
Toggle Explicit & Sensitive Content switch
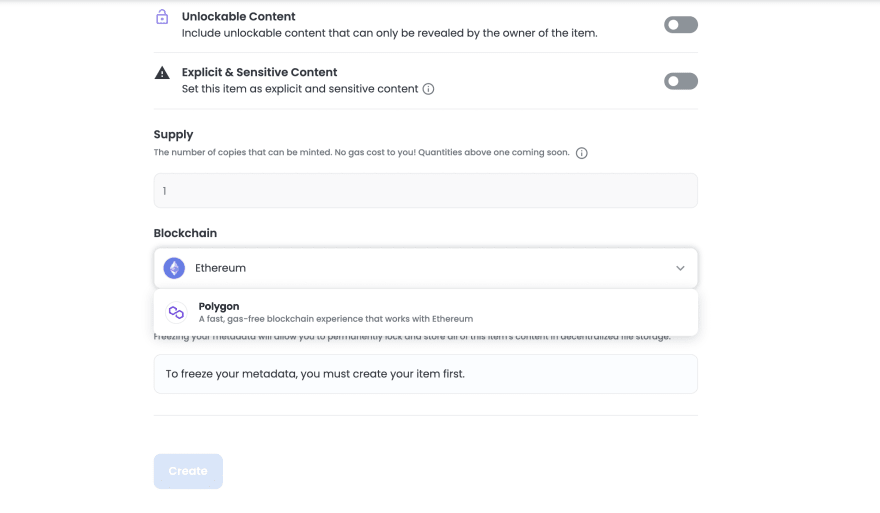pyautogui.click(x=680, y=81)
